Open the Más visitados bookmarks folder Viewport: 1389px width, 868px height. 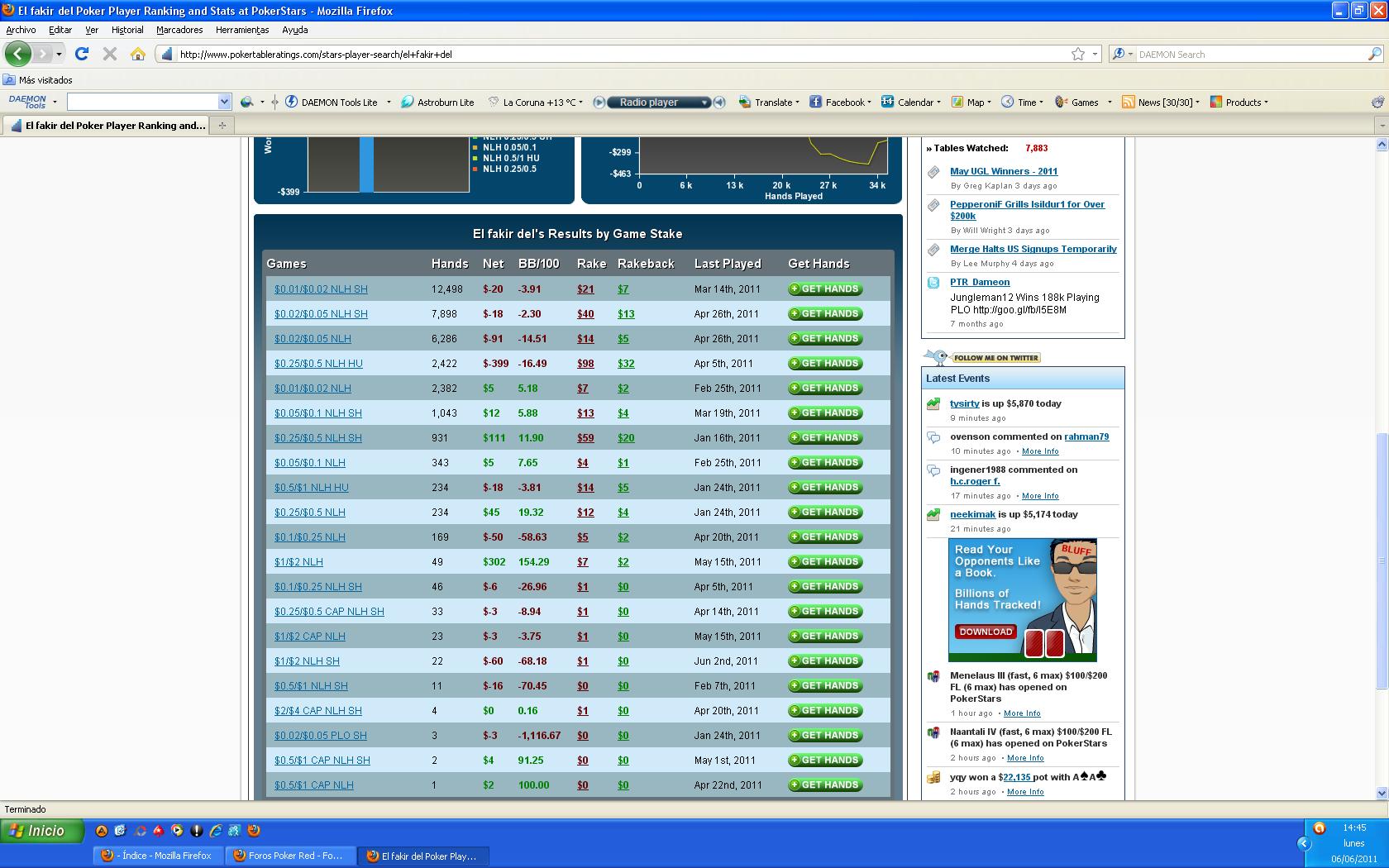(38, 80)
